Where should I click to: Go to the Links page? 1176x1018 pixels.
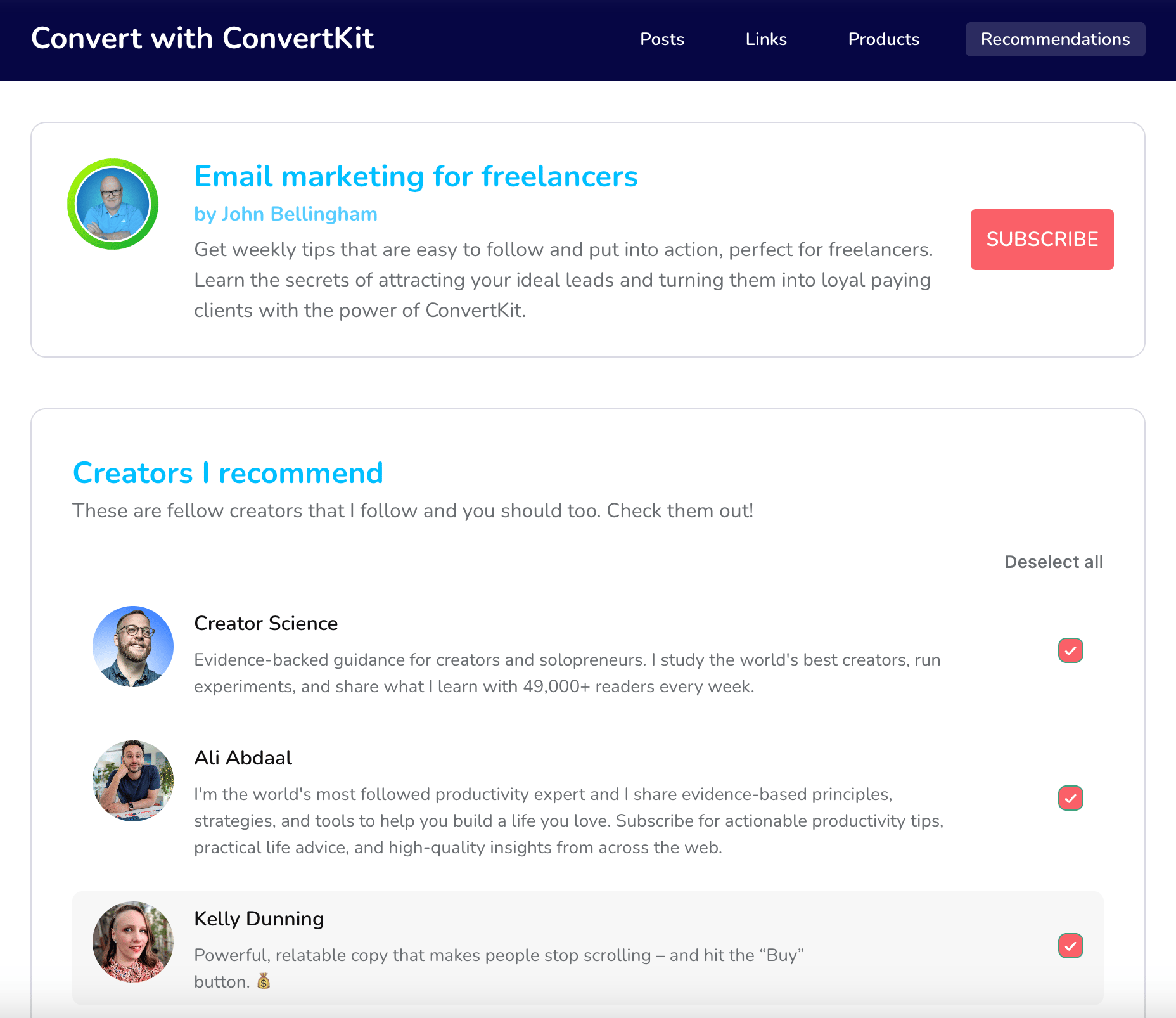766,39
